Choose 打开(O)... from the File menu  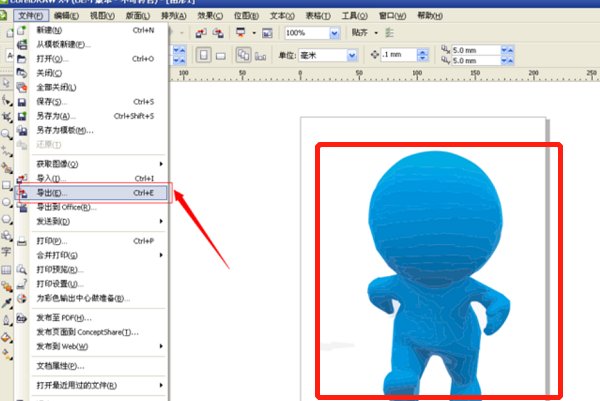coord(91,59)
